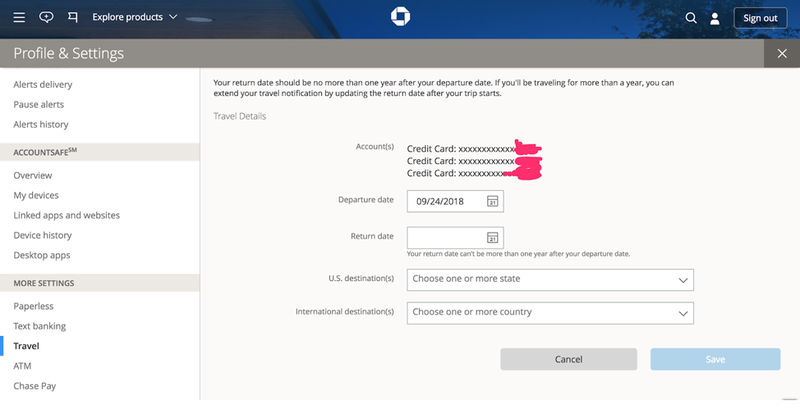Open ATM settings in sidebar
The height and width of the screenshot is (409, 800).
pyautogui.click(x=22, y=366)
